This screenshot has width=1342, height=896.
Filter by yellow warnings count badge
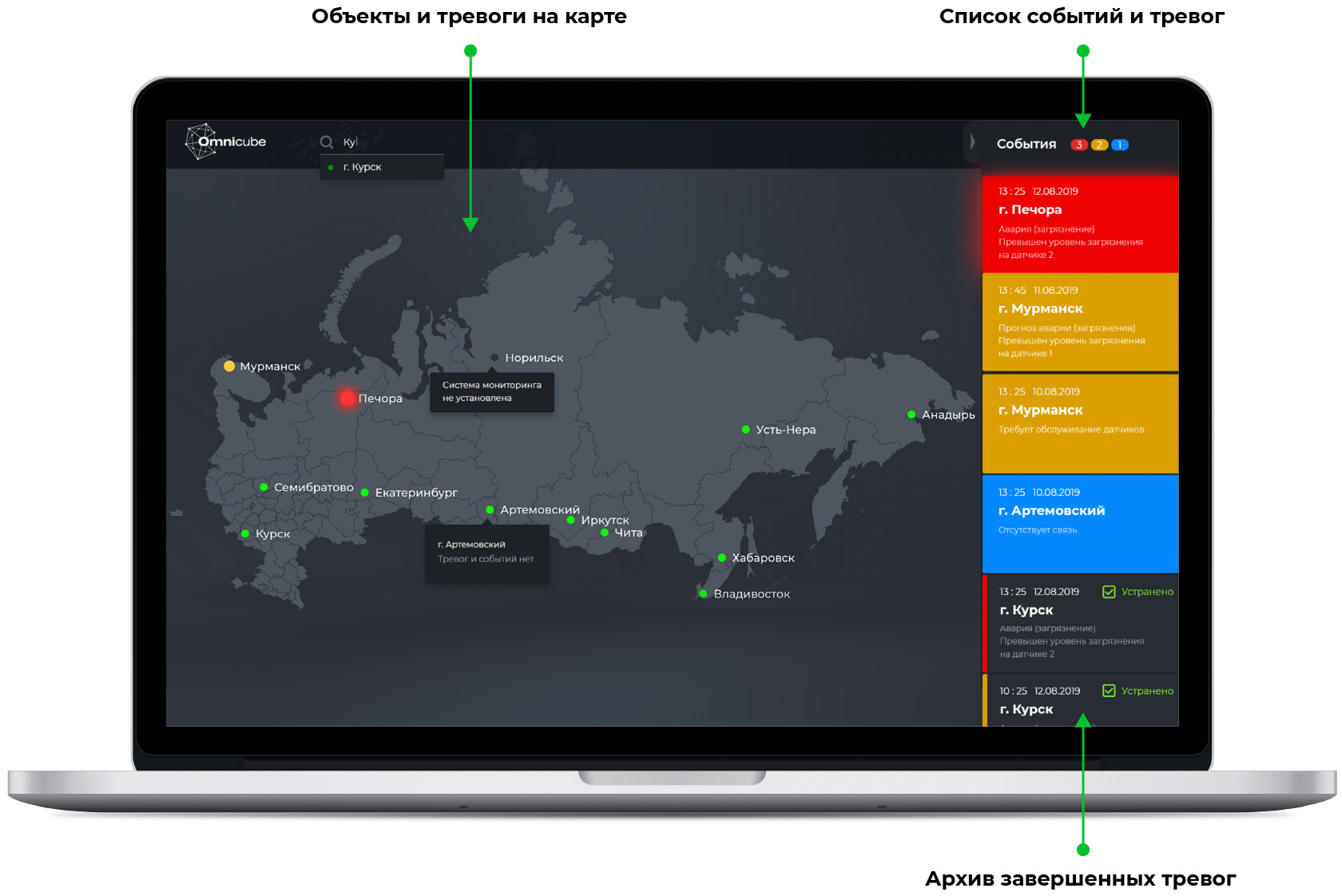[x=1099, y=145]
